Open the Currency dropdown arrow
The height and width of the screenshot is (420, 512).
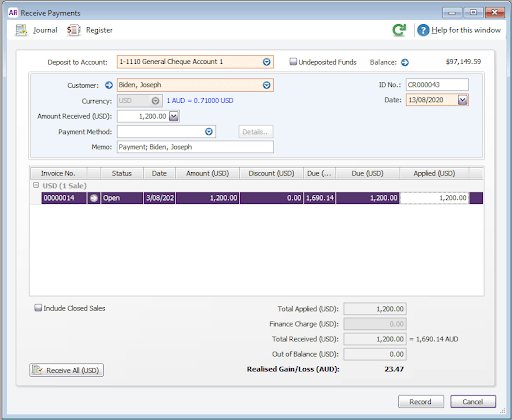[155, 101]
